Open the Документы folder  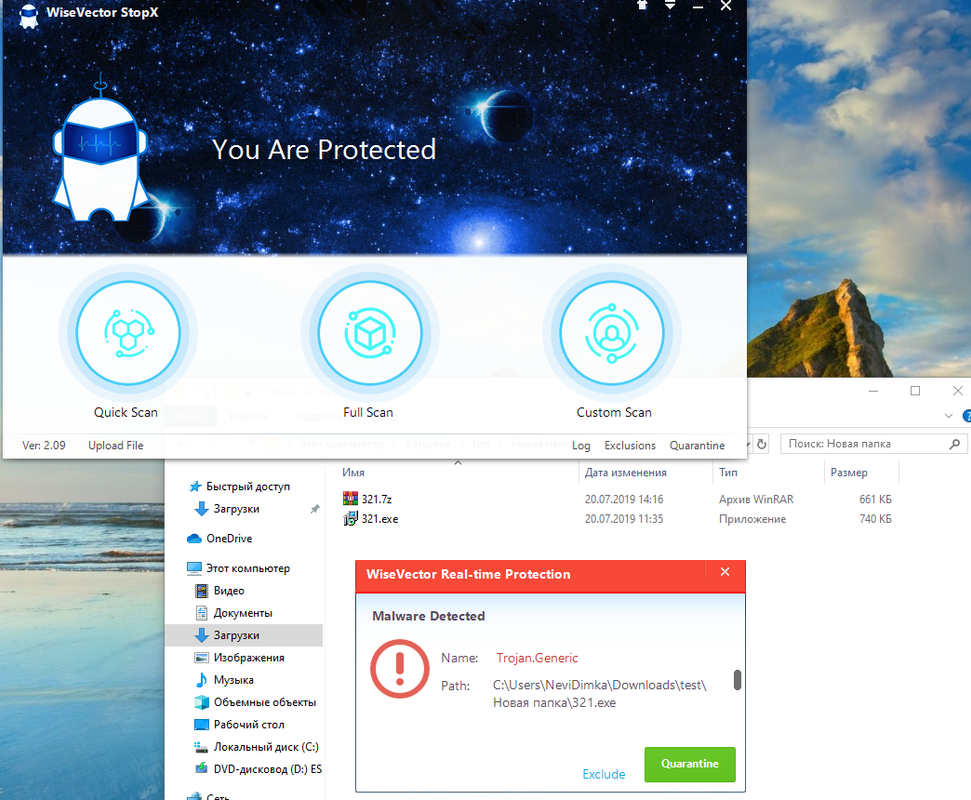point(243,613)
